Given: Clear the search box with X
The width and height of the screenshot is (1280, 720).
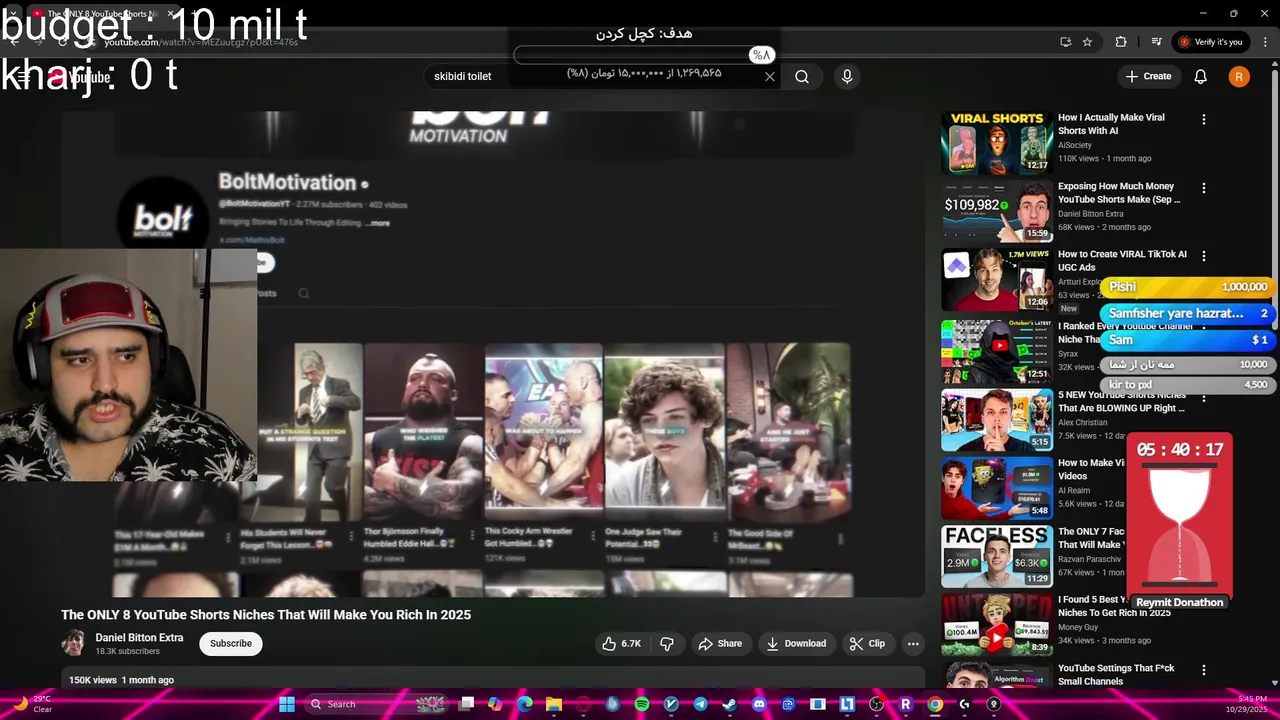Looking at the screenshot, I should (x=770, y=76).
